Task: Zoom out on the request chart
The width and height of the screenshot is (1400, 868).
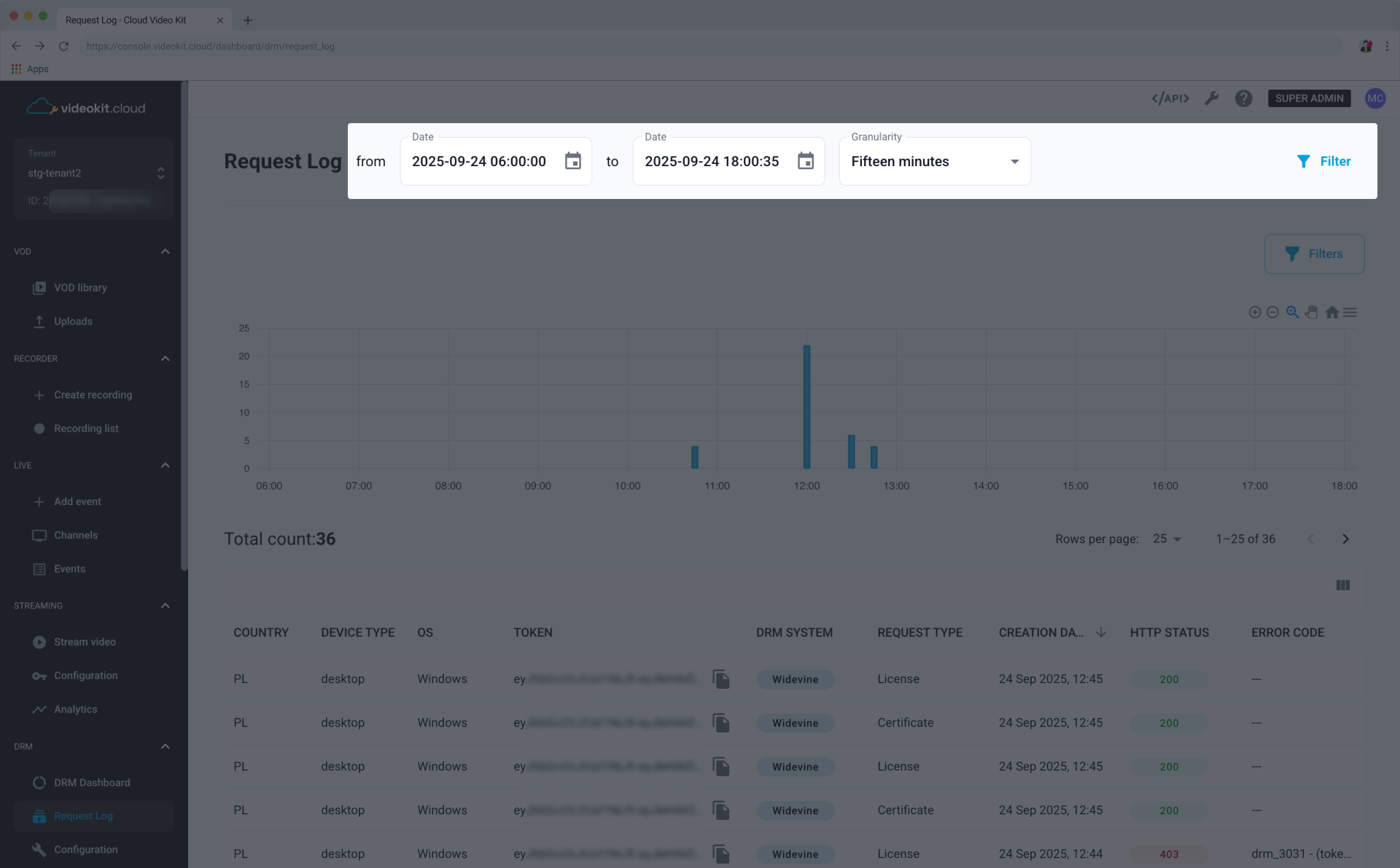Action: (x=1273, y=312)
